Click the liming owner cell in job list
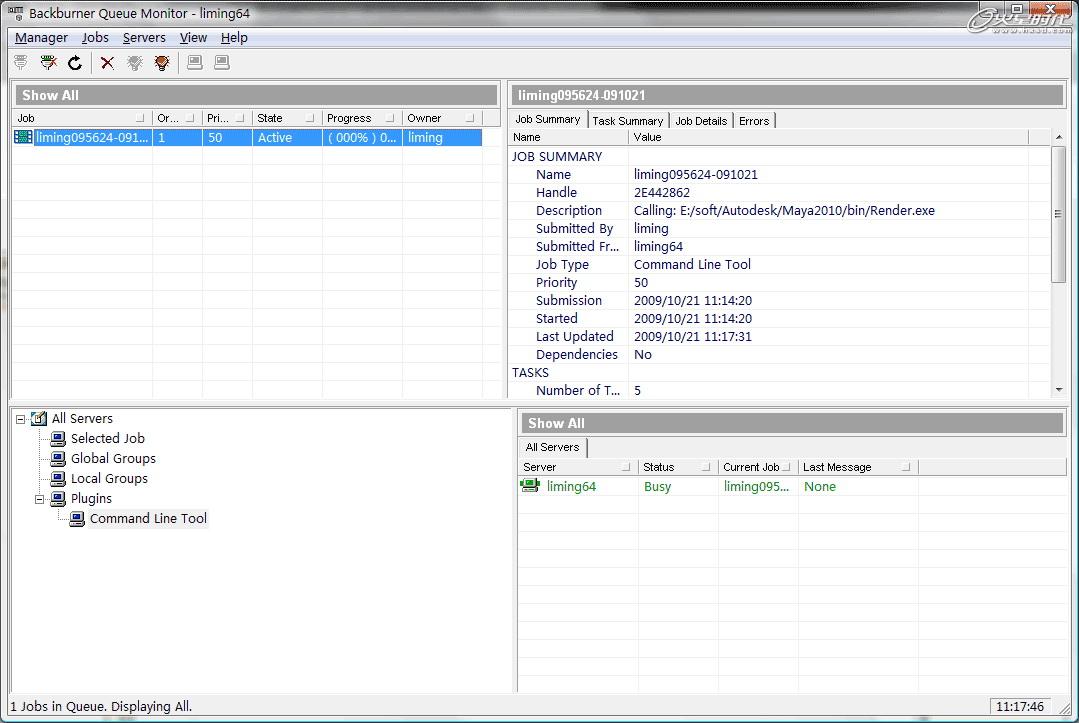The width and height of the screenshot is (1079, 723). 442,138
